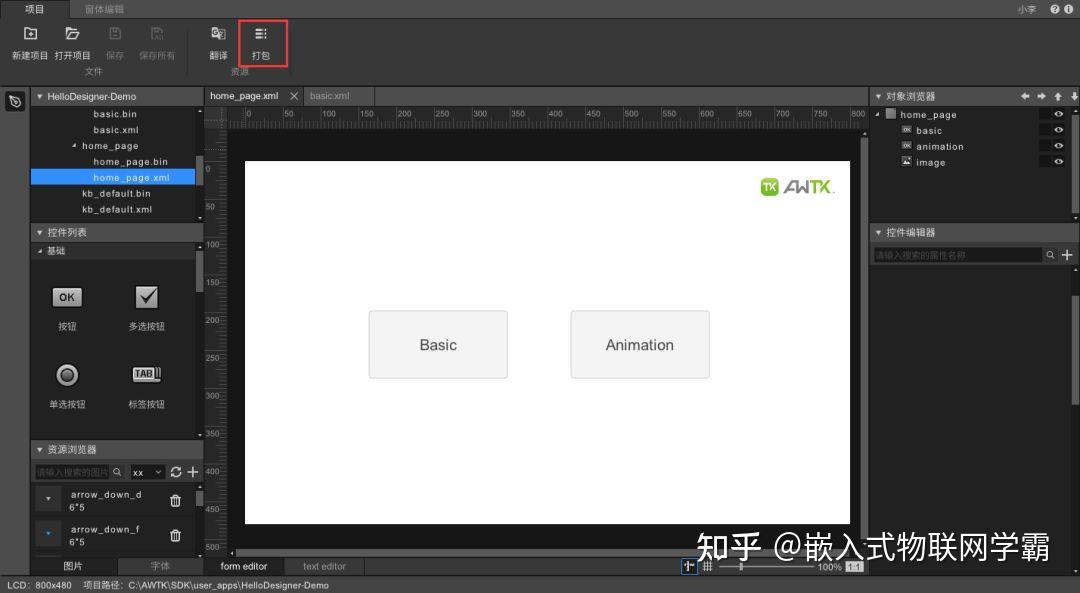Image resolution: width=1080 pixels, height=593 pixels.
Task: Toggle visibility of image object
Action: pyautogui.click(x=1059, y=162)
